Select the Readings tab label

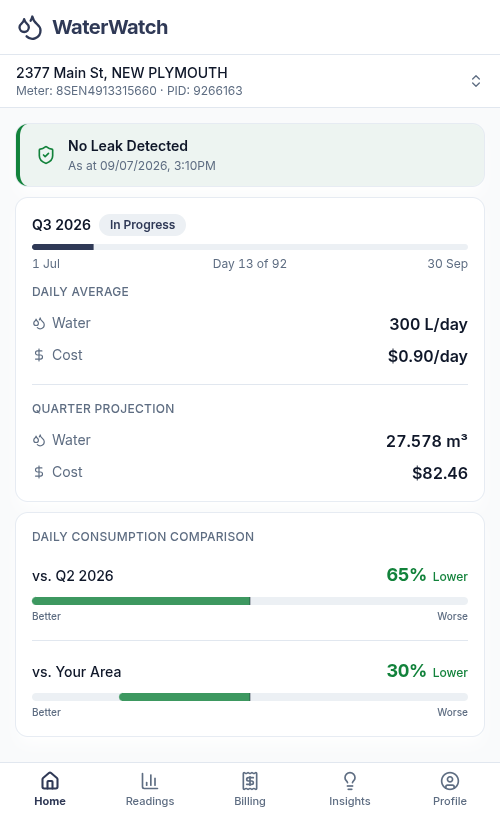coord(150,801)
